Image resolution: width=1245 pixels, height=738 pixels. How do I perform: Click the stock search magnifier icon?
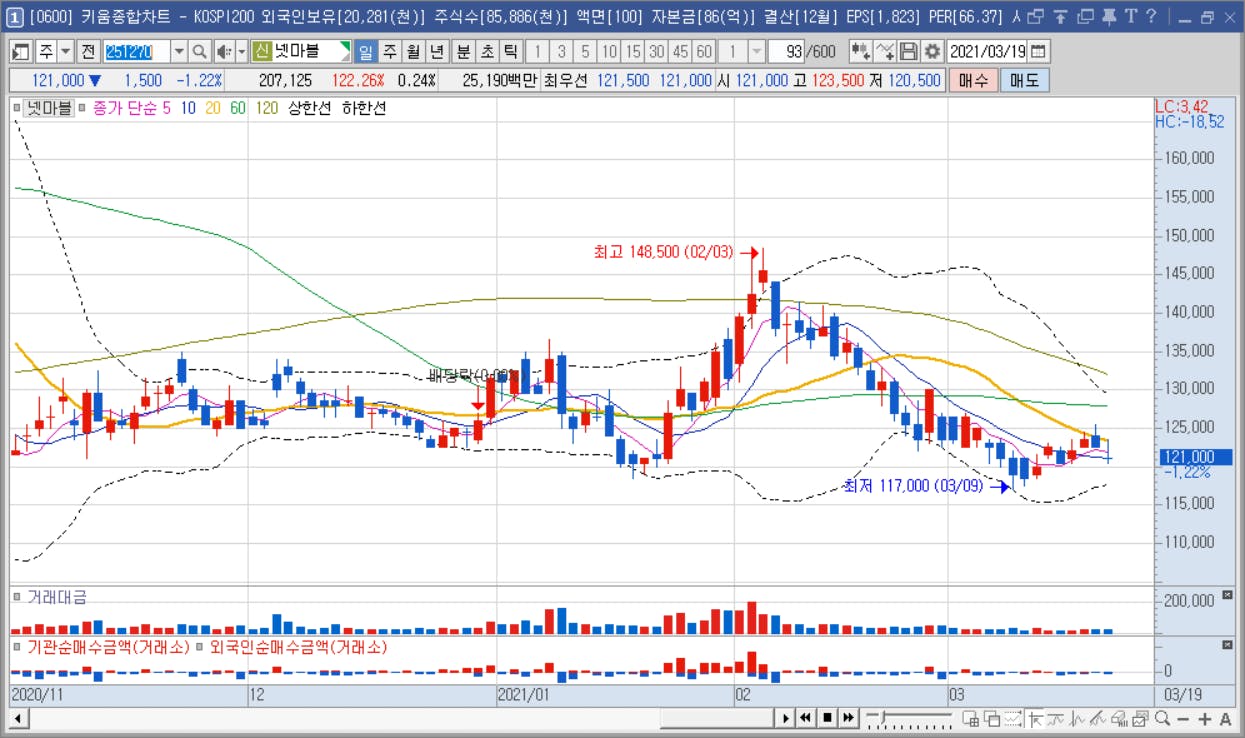pyautogui.click(x=199, y=52)
